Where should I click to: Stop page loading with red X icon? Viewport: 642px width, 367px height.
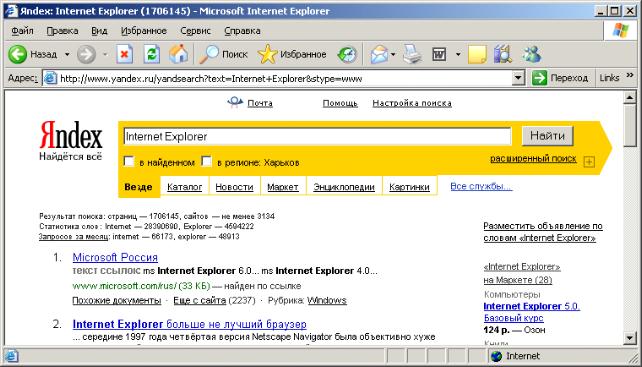(x=124, y=54)
